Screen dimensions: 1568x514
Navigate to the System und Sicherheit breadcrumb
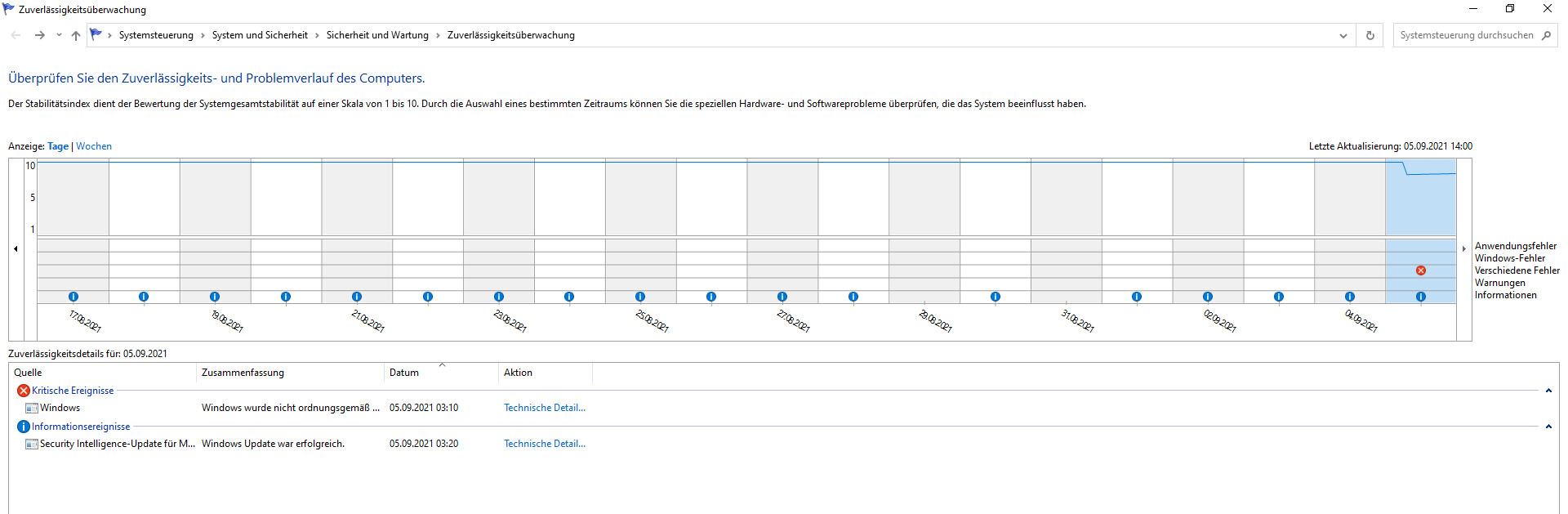(x=260, y=35)
